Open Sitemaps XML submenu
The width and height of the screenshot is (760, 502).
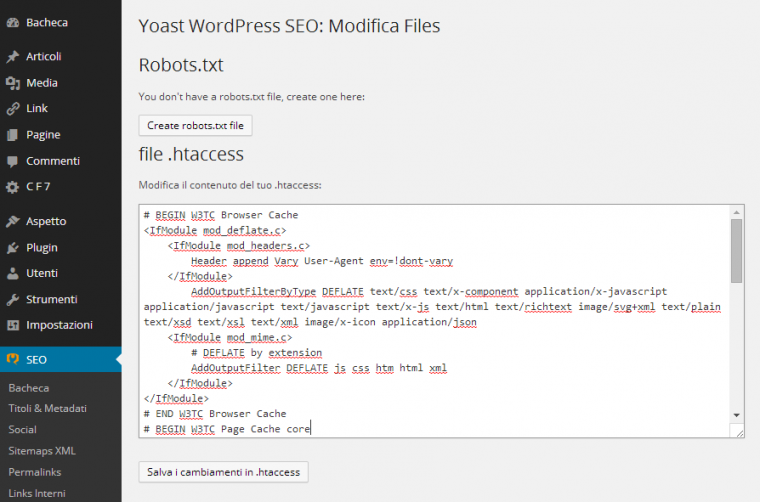pos(42,451)
